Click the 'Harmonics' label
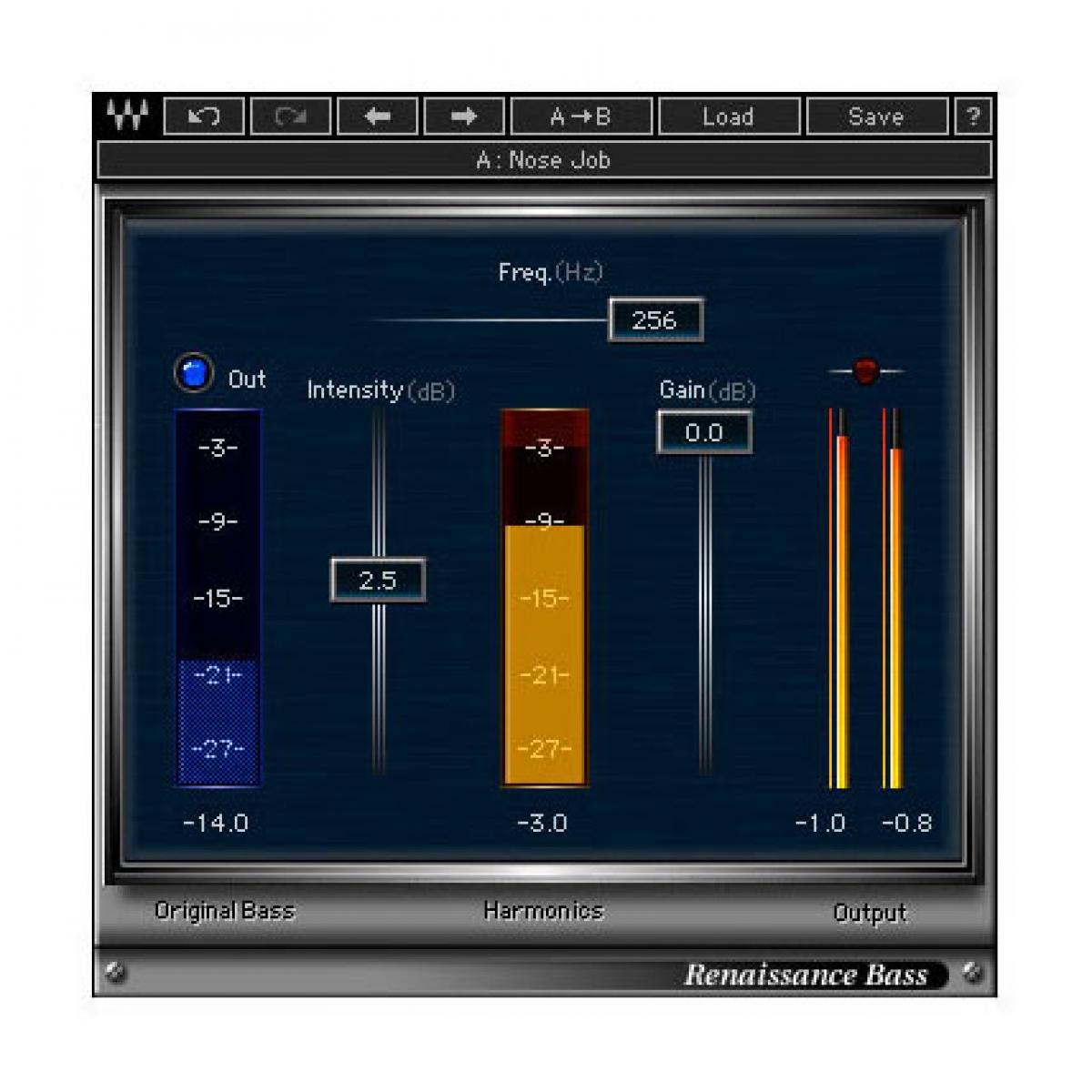1092x1092 pixels. click(x=543, y=911)
